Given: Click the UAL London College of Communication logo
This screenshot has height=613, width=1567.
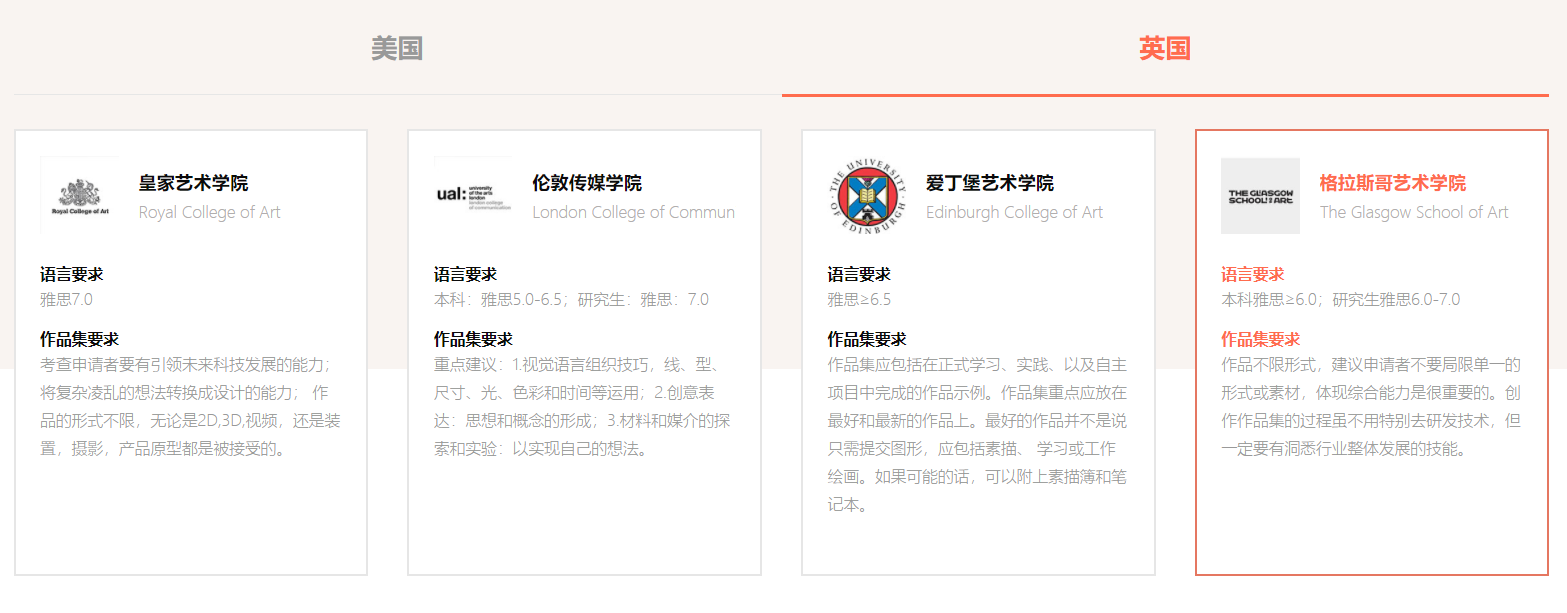Looking at the screenshot, I should pos(473,196).
